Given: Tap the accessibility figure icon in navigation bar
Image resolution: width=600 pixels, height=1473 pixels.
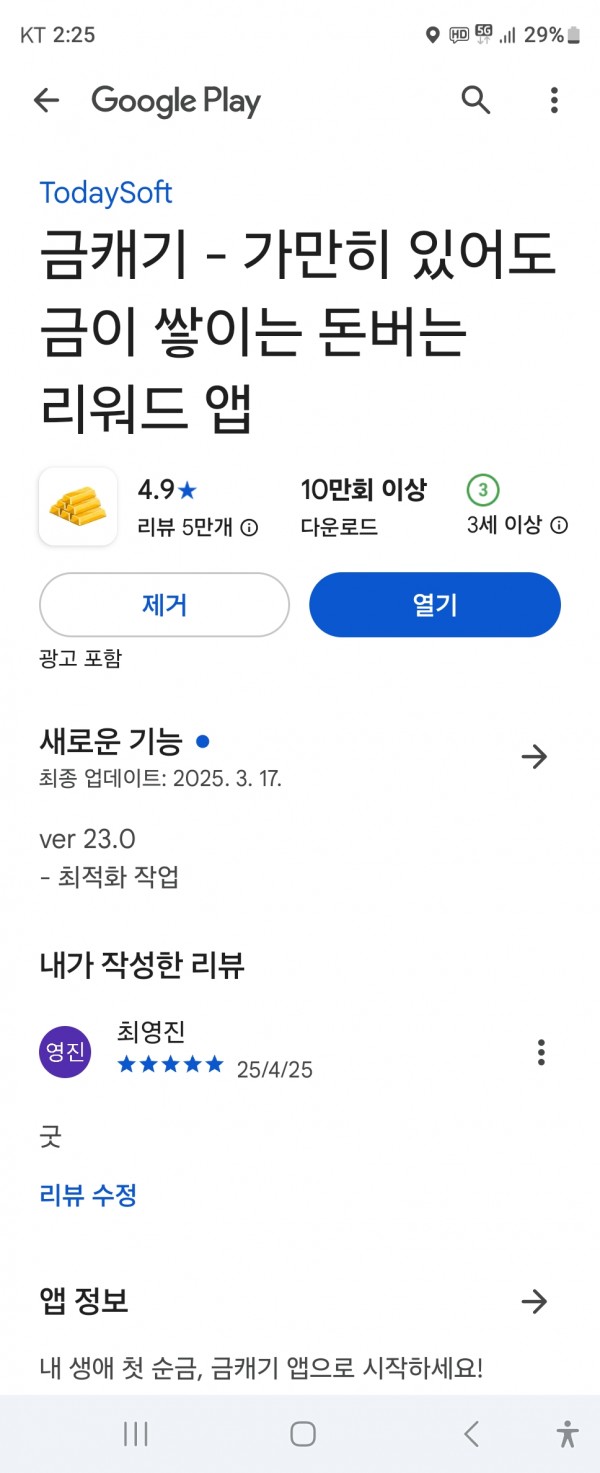Looking at the screenshot, I should 568,1434.
